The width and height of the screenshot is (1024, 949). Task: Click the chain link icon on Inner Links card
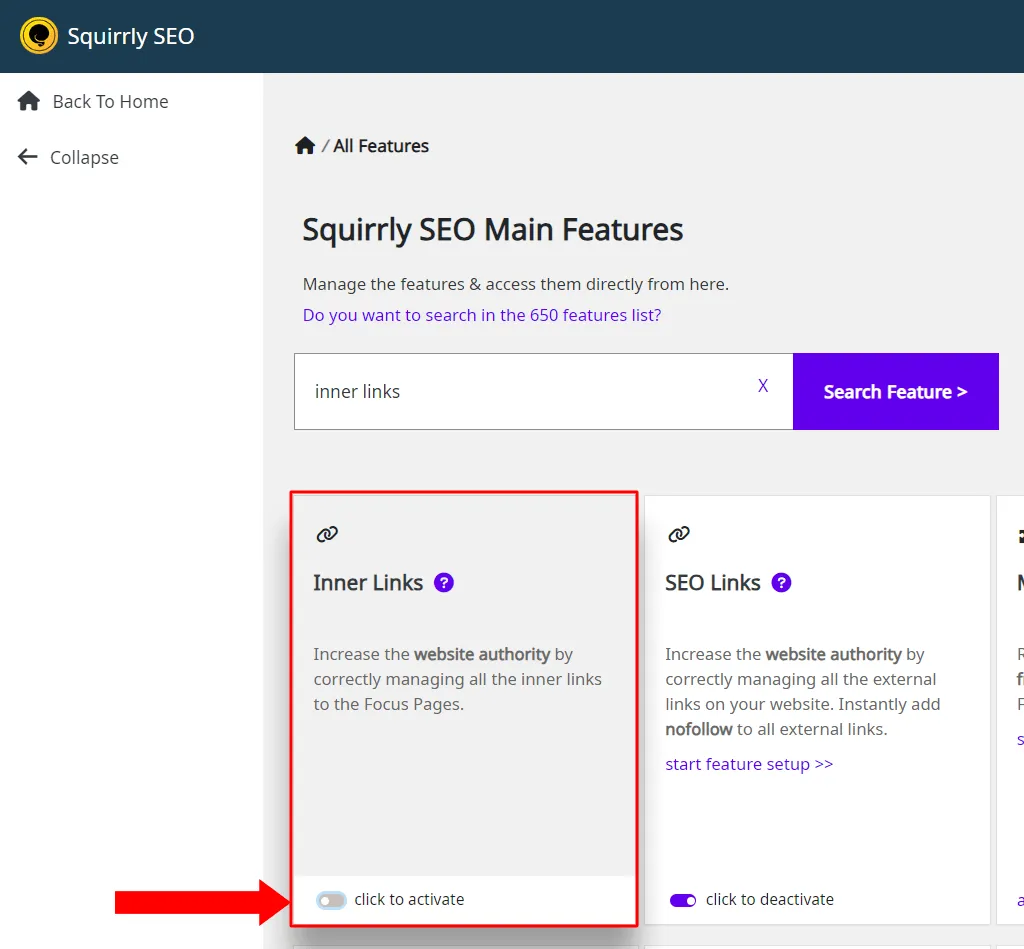327,534
